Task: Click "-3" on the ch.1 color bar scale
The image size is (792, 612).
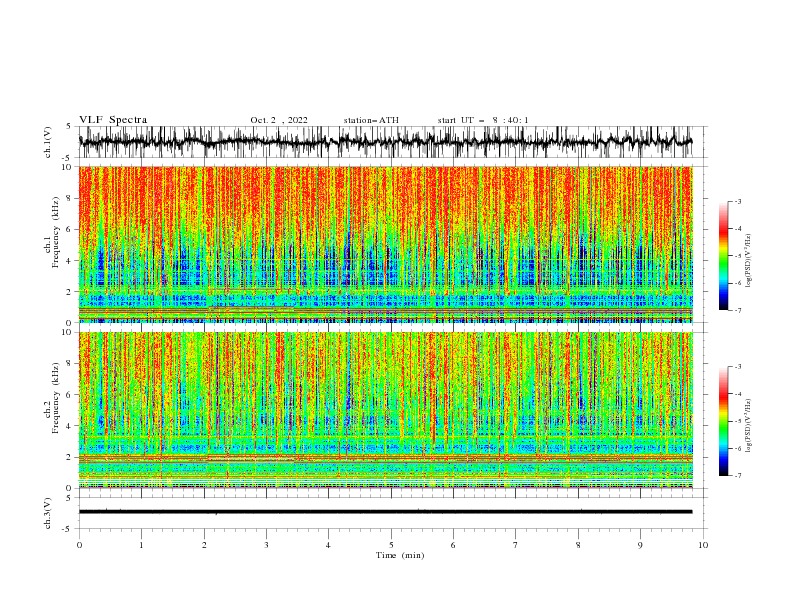Action: click(738, 202)
